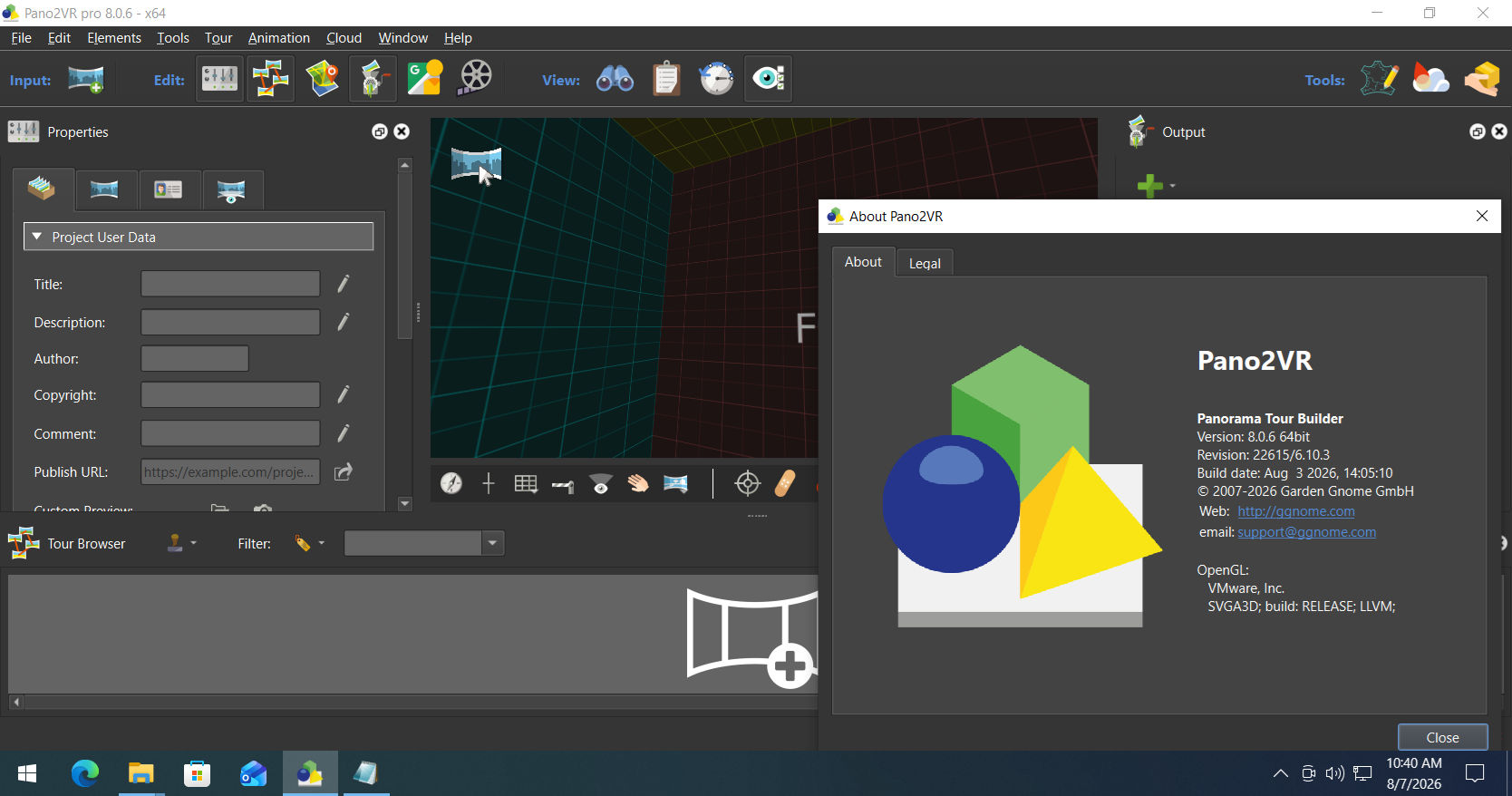The width and height of the screenshot is (1512, 796).
Task: Click the Input add panorama icon
Action: pos(86,80)
